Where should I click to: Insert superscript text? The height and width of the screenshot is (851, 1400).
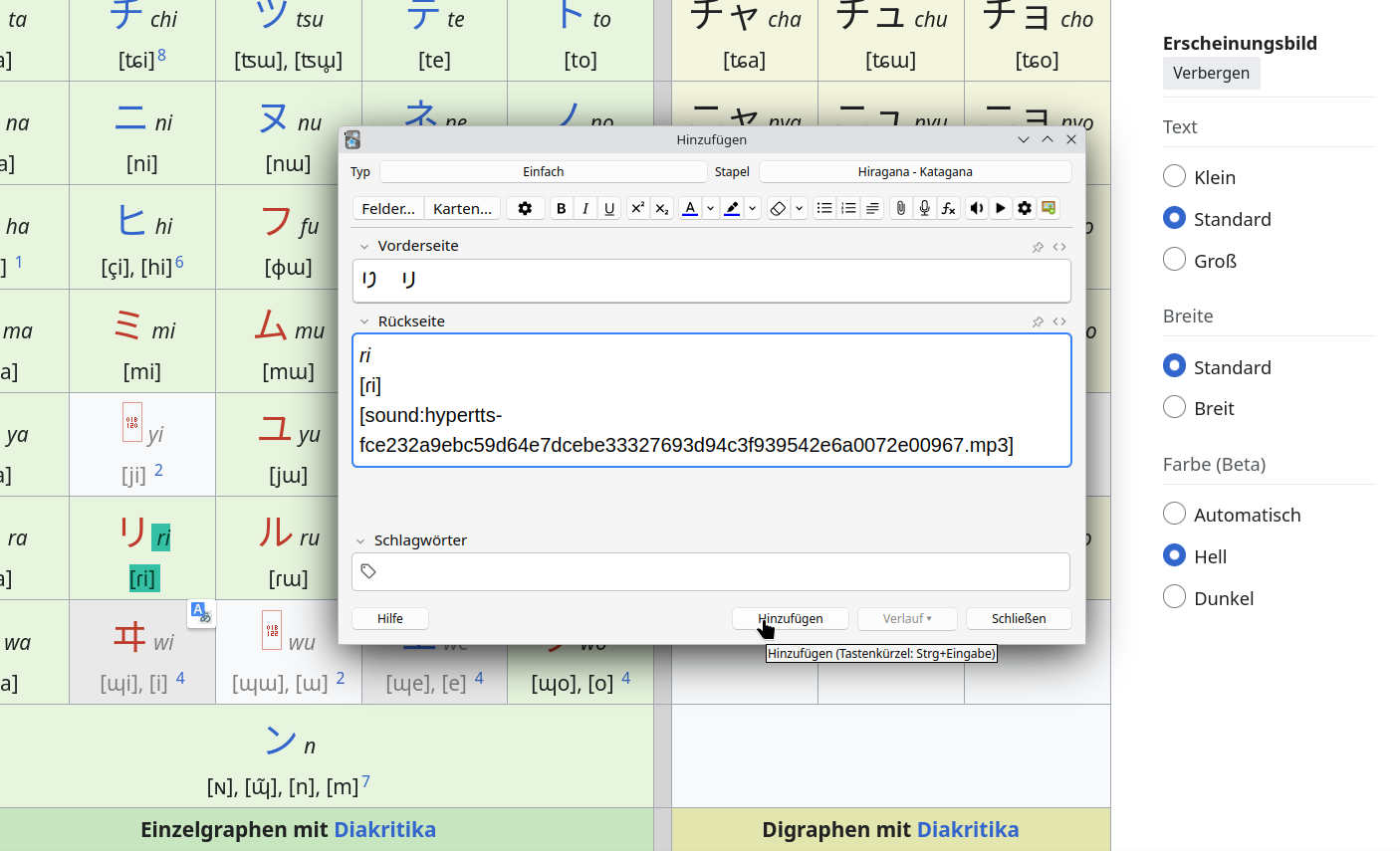tap(637, 208)
